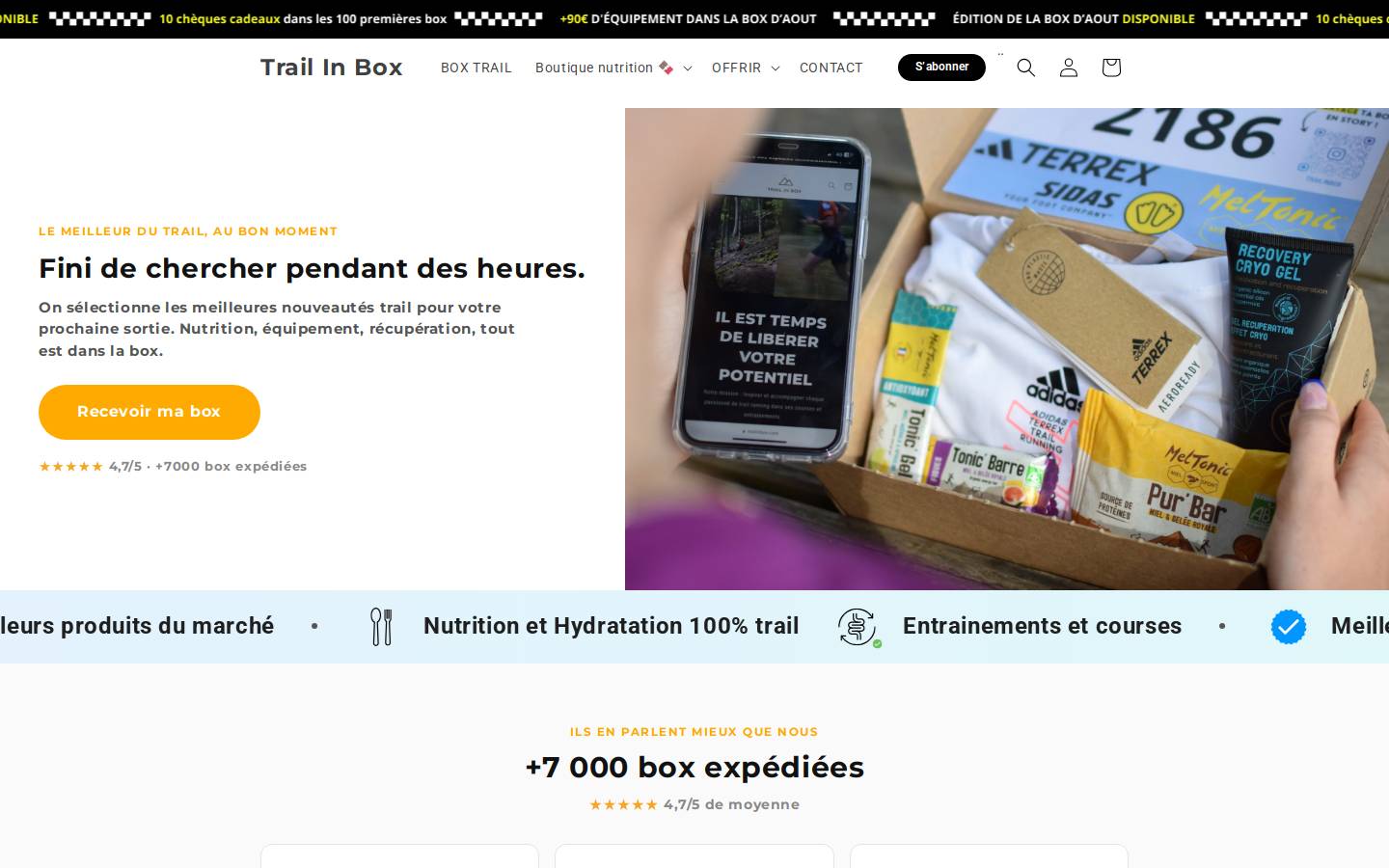The width and height of the screenshot is (1389, 868).
Task: Click 'Fini de chercher pendant des heures.' headline
Action: (x=312, y=268)
